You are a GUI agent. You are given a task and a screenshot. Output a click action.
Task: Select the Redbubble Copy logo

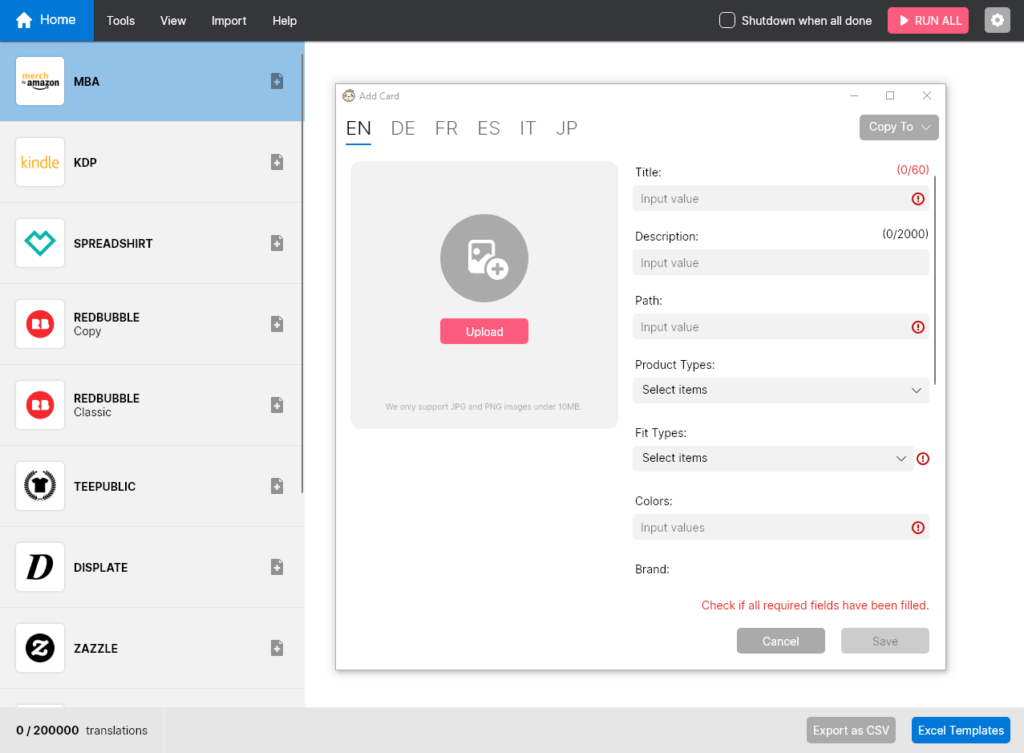pos(40,324)
